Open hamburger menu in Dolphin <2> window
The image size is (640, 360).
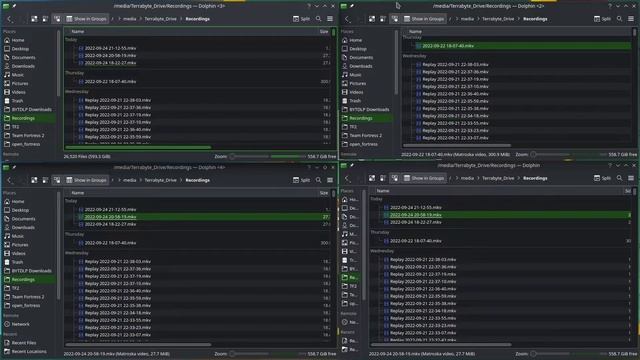[631, 19]
